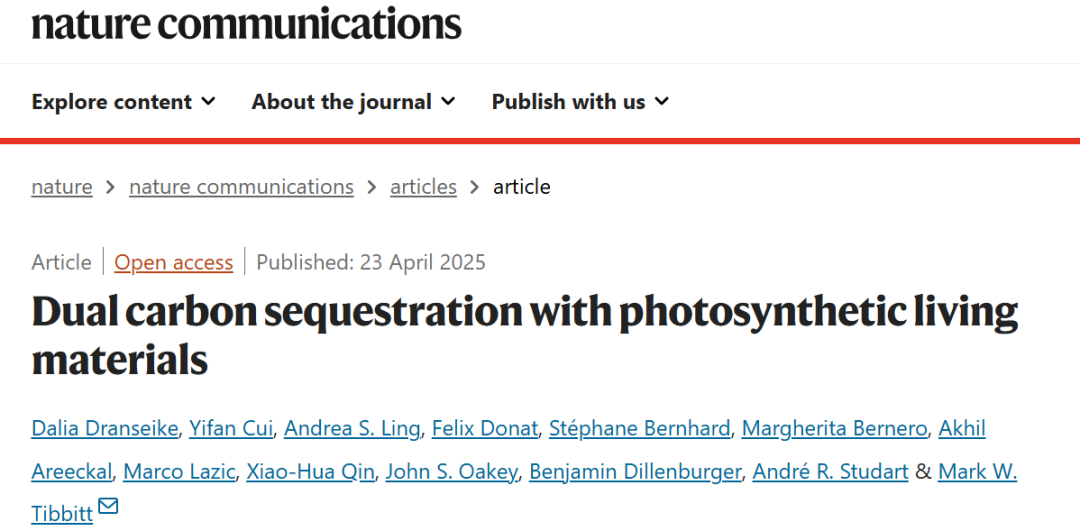Viewport: 1080px width, 531px height.
Task: Open Stéphane Bernhard author details
Action: (639, 429)
